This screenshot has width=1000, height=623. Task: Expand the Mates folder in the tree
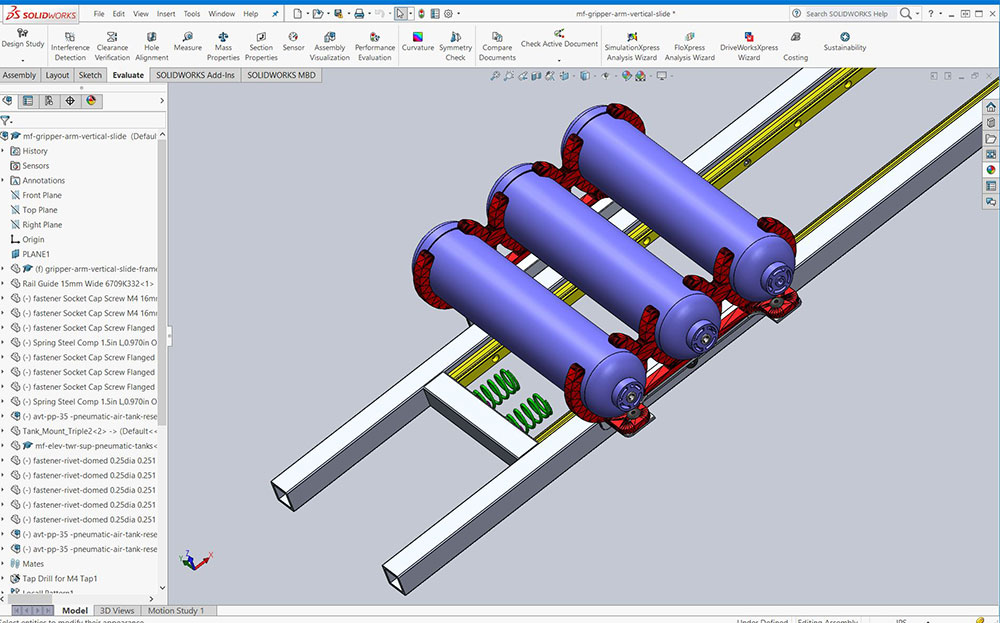click(4, 564)
